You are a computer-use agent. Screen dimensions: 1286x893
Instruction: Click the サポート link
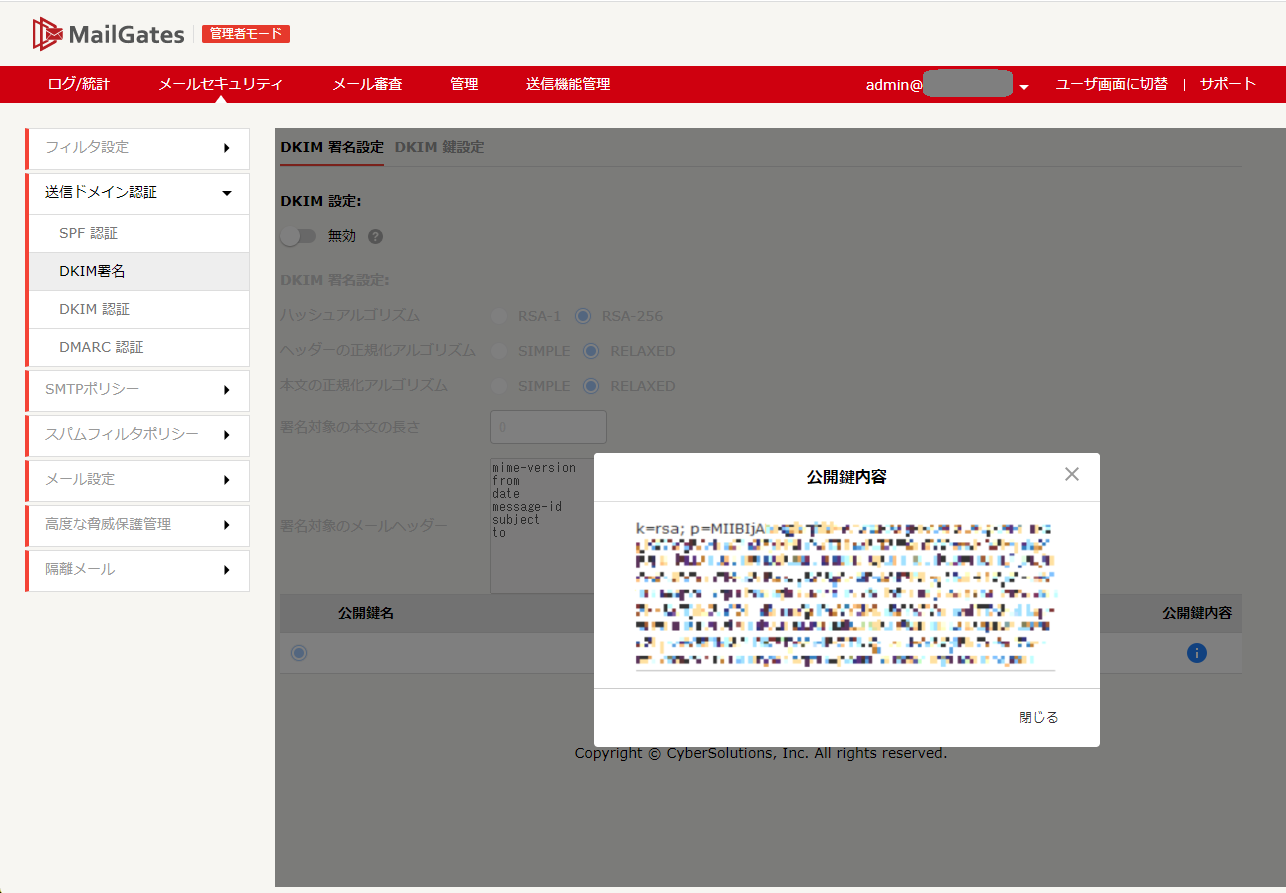point(1228,84)
